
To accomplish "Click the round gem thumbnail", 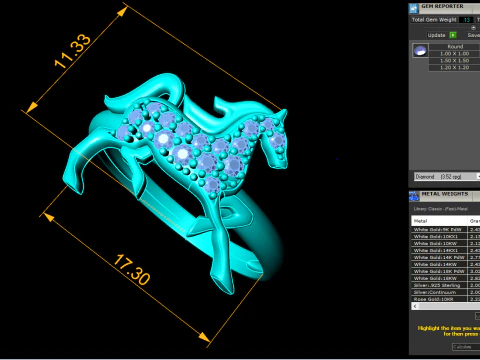I will tap(420, 51).
